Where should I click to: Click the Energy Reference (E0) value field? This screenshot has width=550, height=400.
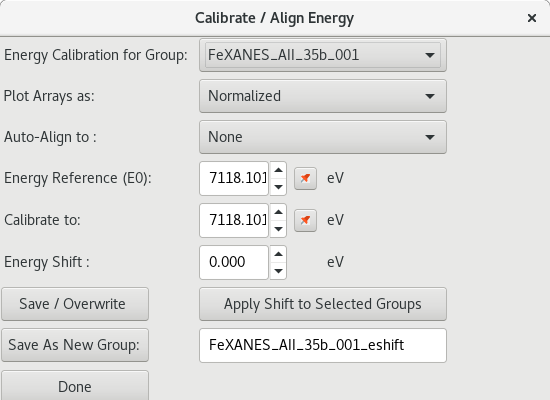[234, 178]
